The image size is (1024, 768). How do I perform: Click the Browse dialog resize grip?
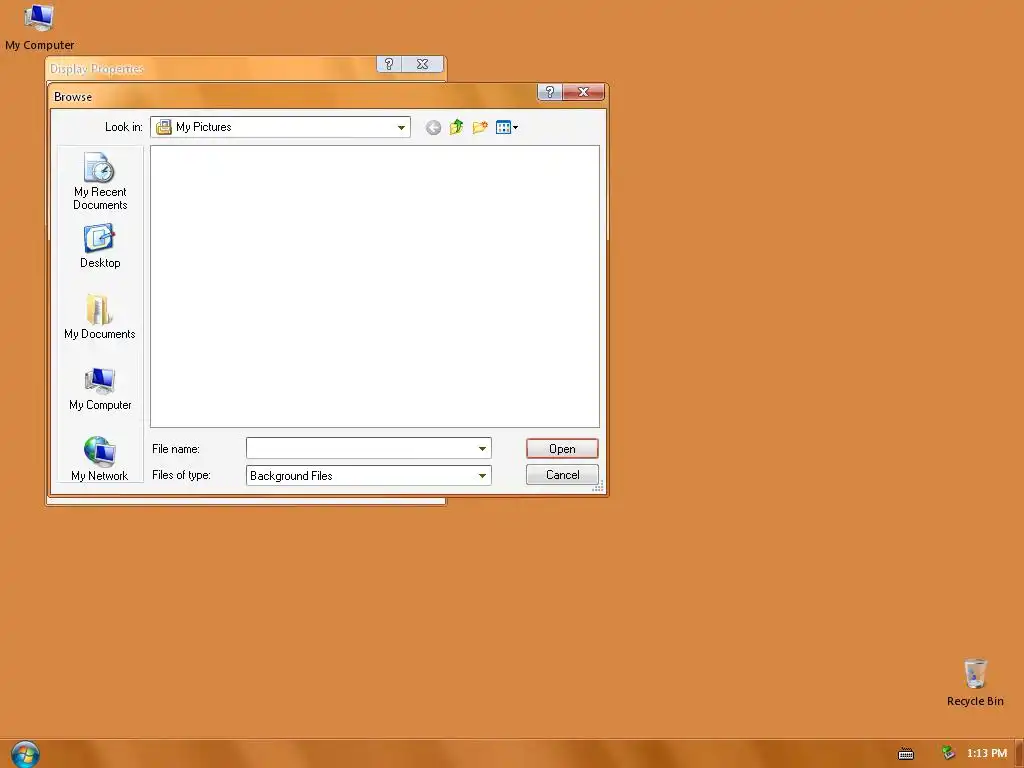coord(598,487)
